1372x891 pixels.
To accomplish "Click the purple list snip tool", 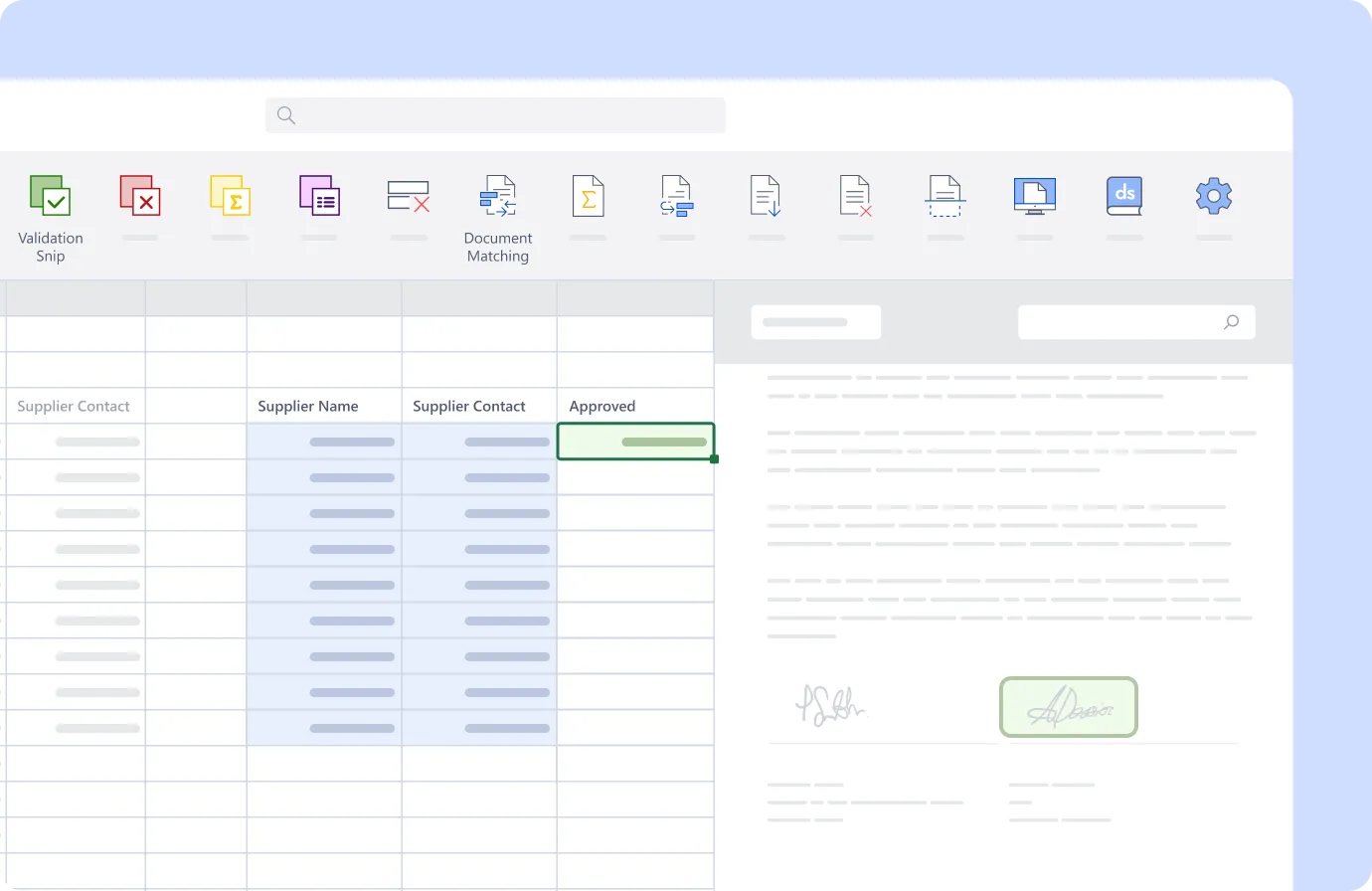I will [x=319, y=196].
